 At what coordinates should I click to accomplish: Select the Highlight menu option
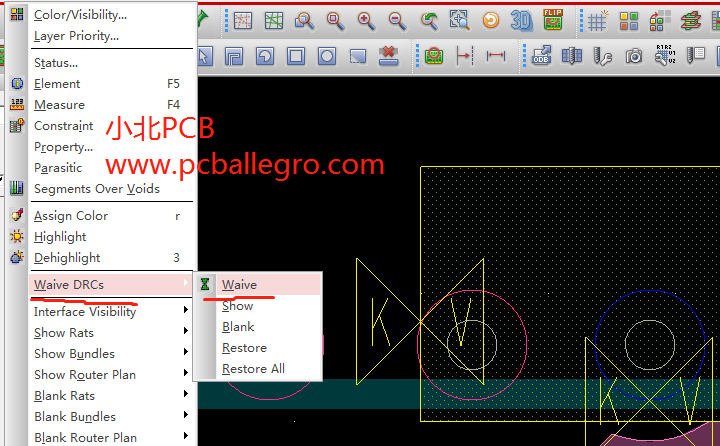point(60,237)
